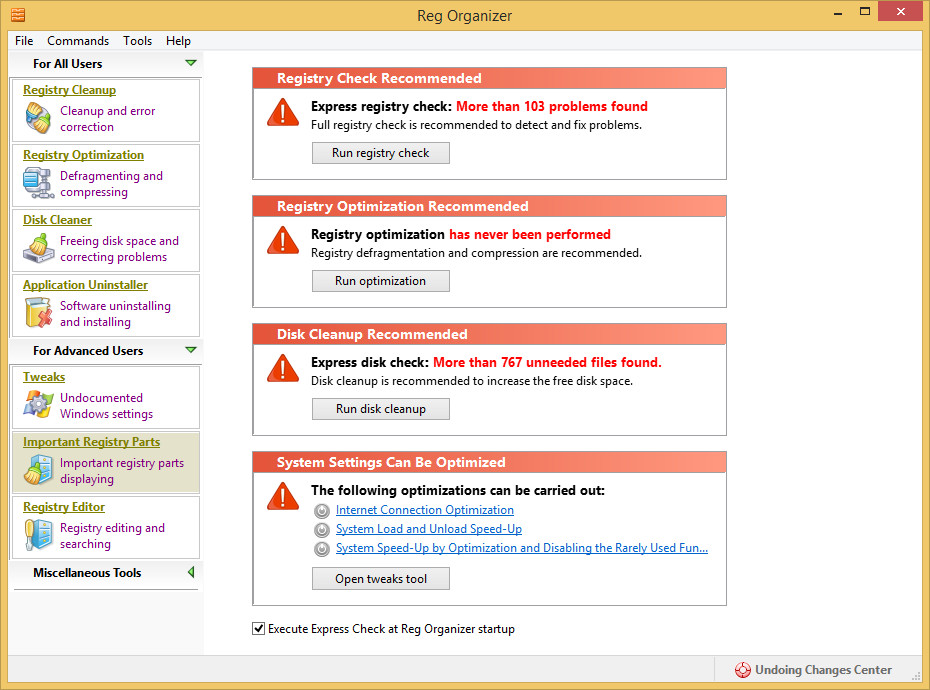
Task: Open System Speed-Up by Optimization link
Action: (521, 548)
